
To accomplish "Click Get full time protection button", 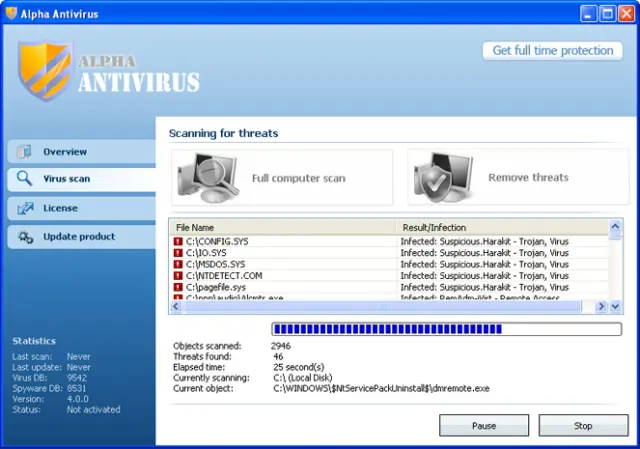I will (553, 51).
